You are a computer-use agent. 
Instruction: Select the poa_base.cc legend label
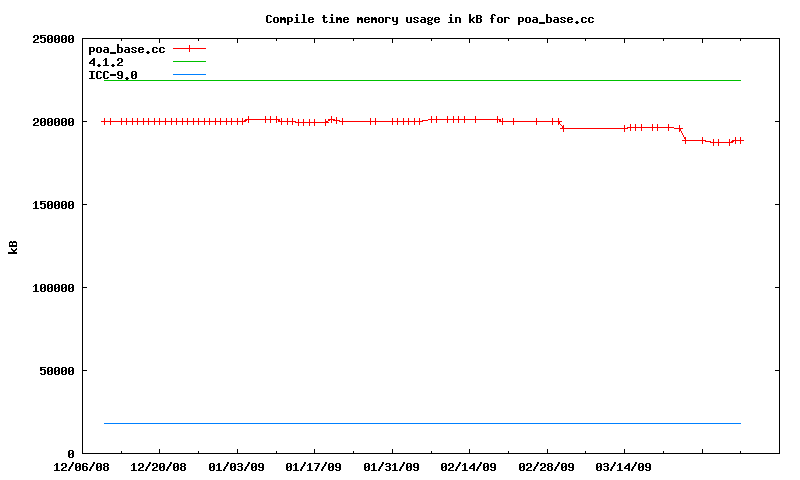point(126,49)
